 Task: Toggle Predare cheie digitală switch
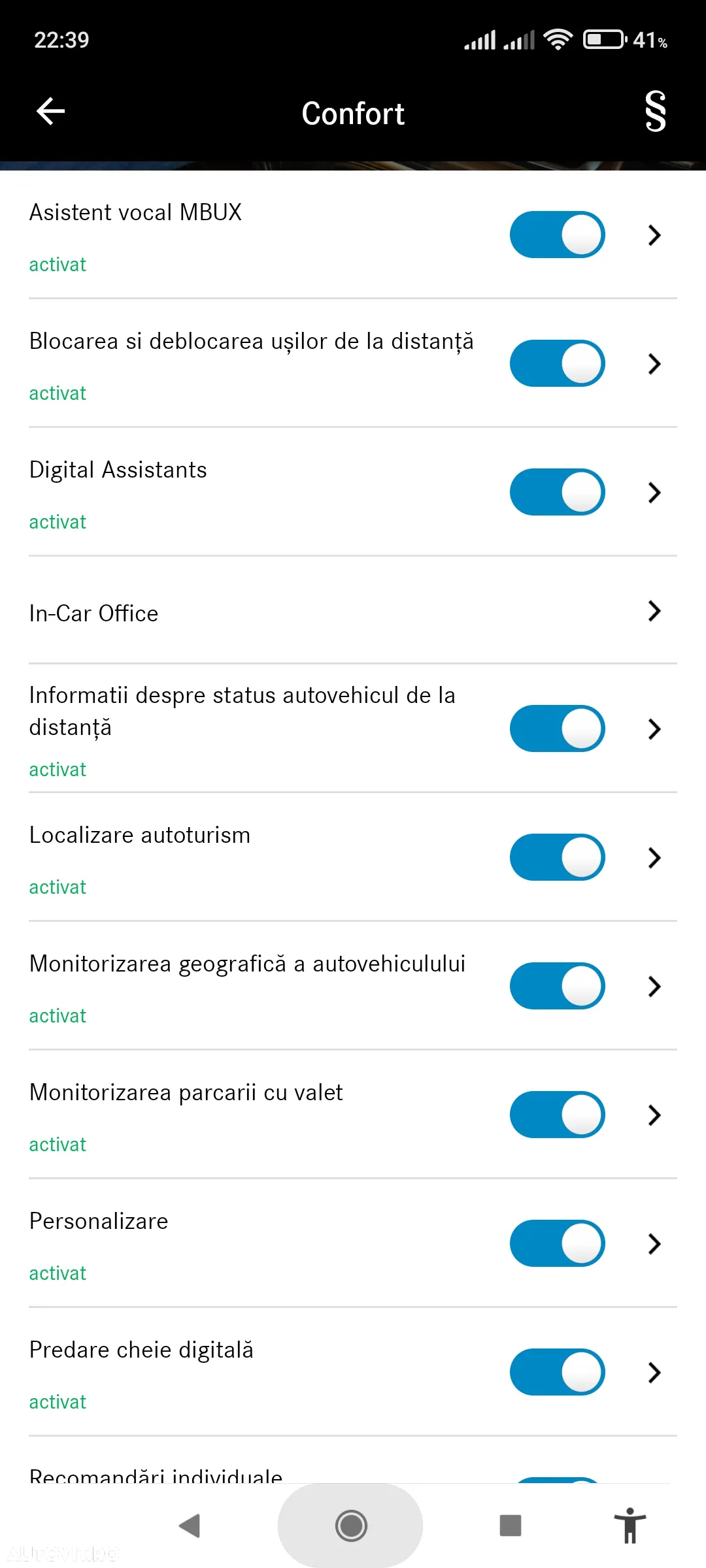pos(557,1372)
